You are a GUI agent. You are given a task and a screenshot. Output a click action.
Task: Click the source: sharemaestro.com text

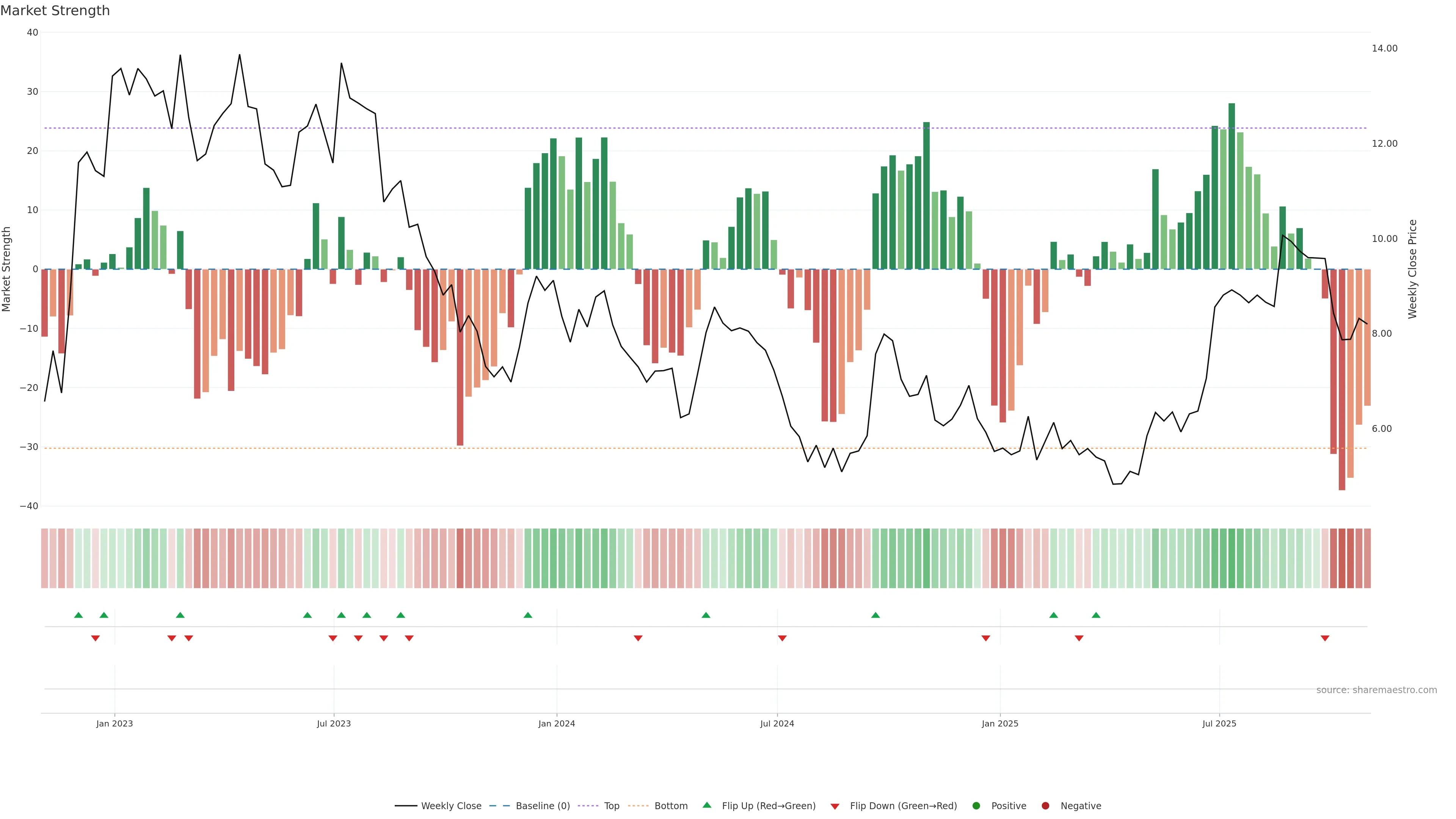point(1376,690)
